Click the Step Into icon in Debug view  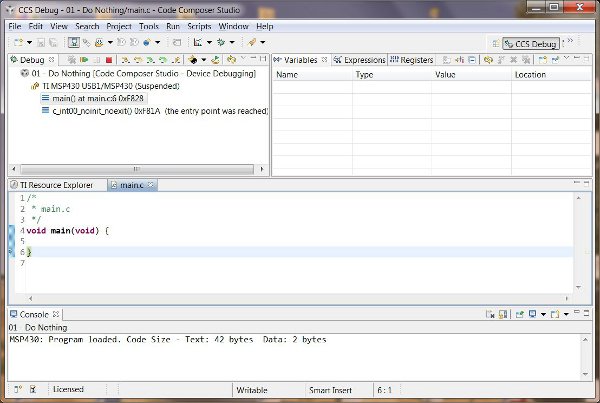tap(125, 60)
